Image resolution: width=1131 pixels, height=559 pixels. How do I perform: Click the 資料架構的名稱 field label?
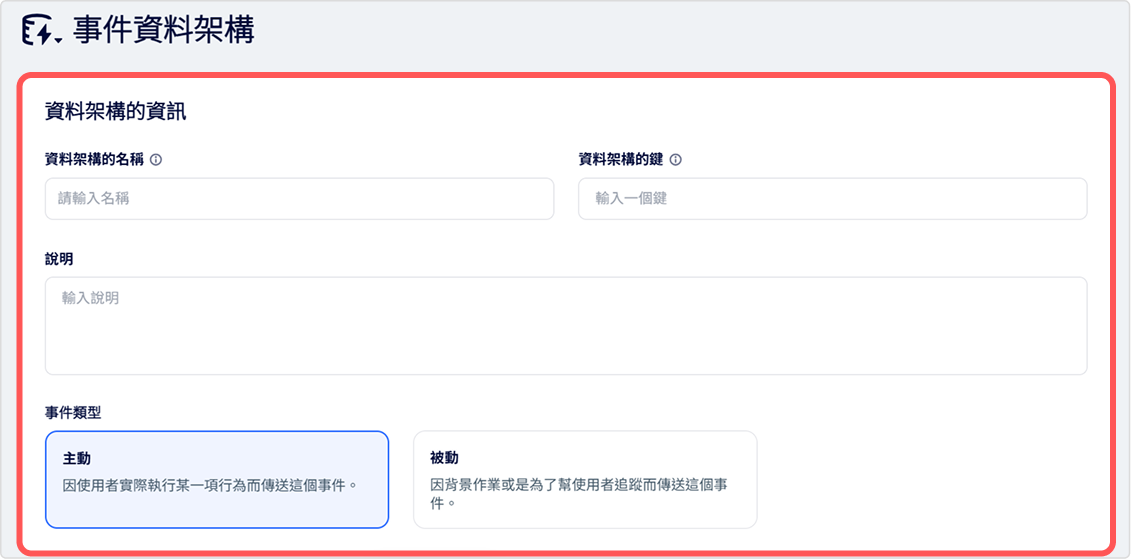pyautogui.click(x=94, y=160)
